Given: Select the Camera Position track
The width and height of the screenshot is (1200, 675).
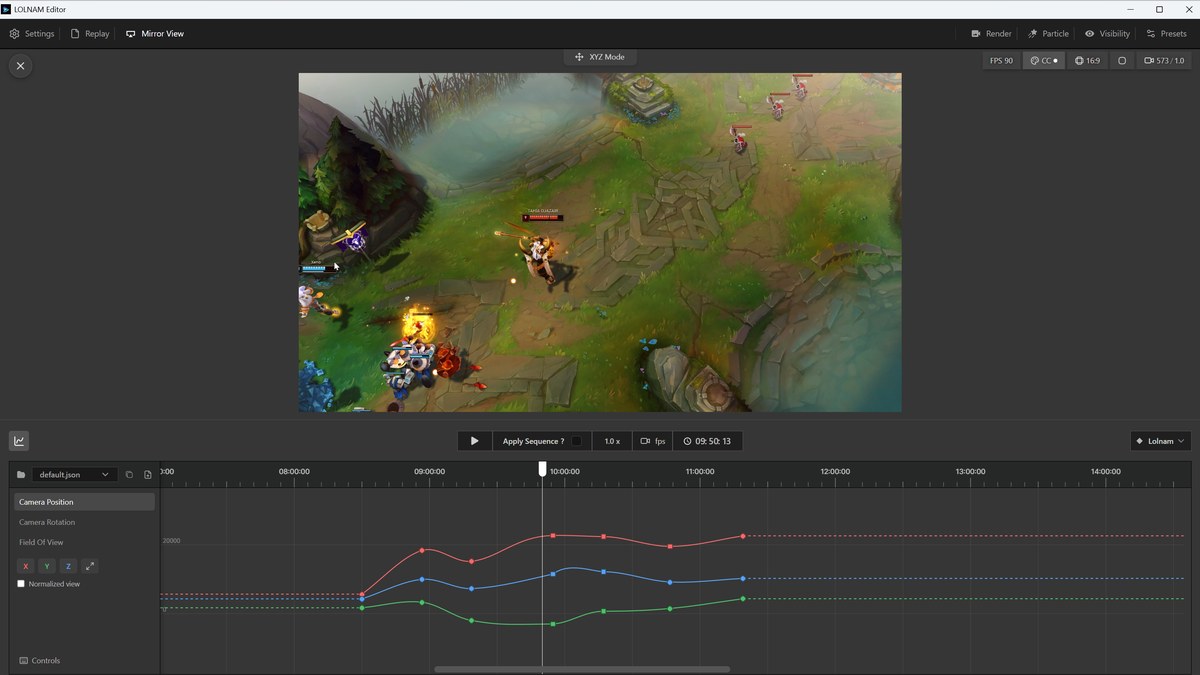Looking at the screenshot, I should click(x=84, y=502).
